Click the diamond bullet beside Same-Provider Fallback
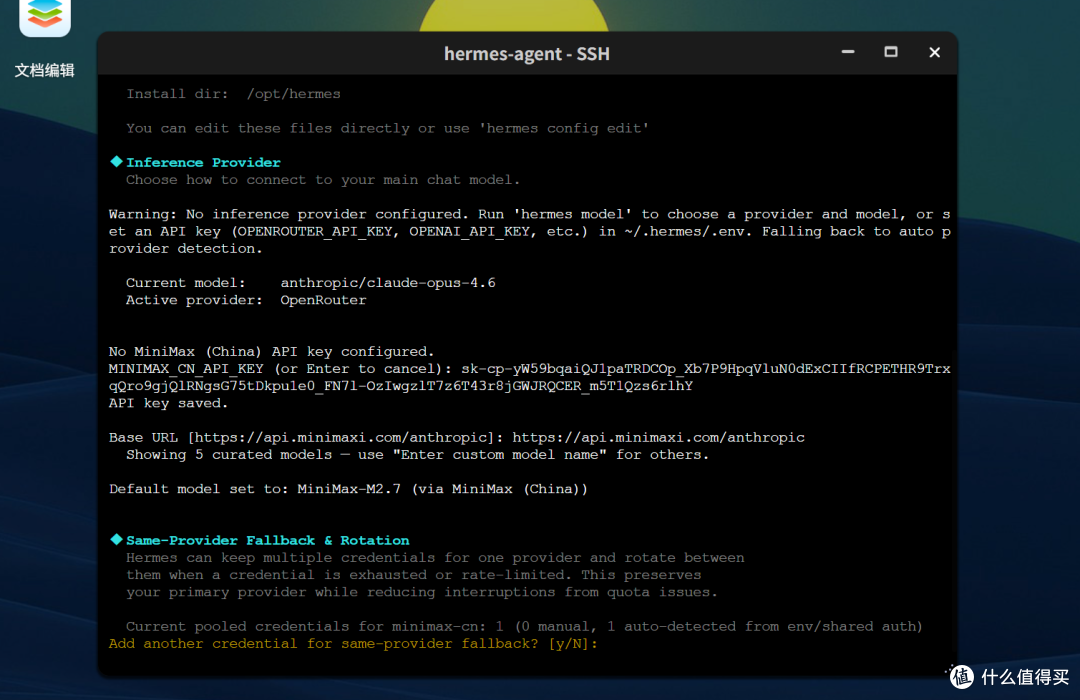Viewport: 1080px width, 700px height. [116, 539]
